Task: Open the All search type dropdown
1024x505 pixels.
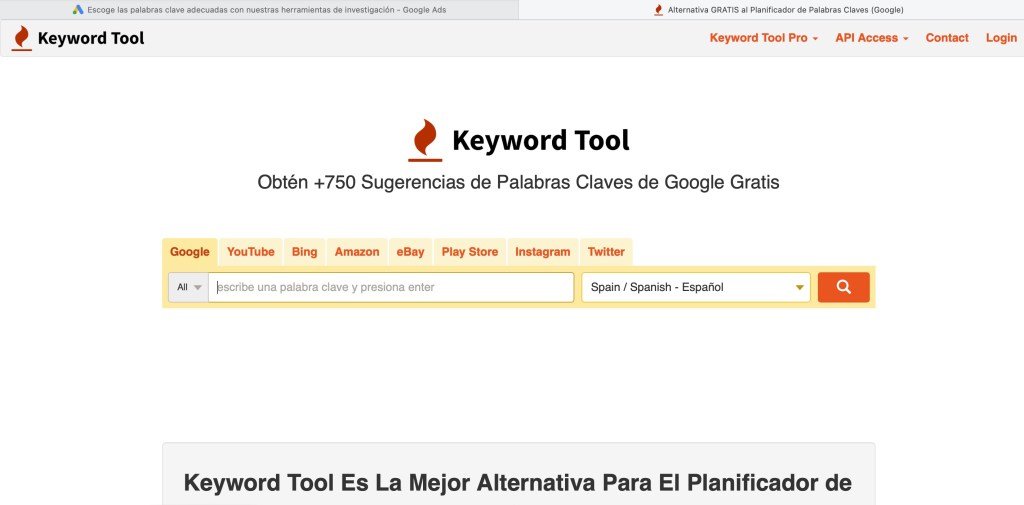Action: click(188, 287)
